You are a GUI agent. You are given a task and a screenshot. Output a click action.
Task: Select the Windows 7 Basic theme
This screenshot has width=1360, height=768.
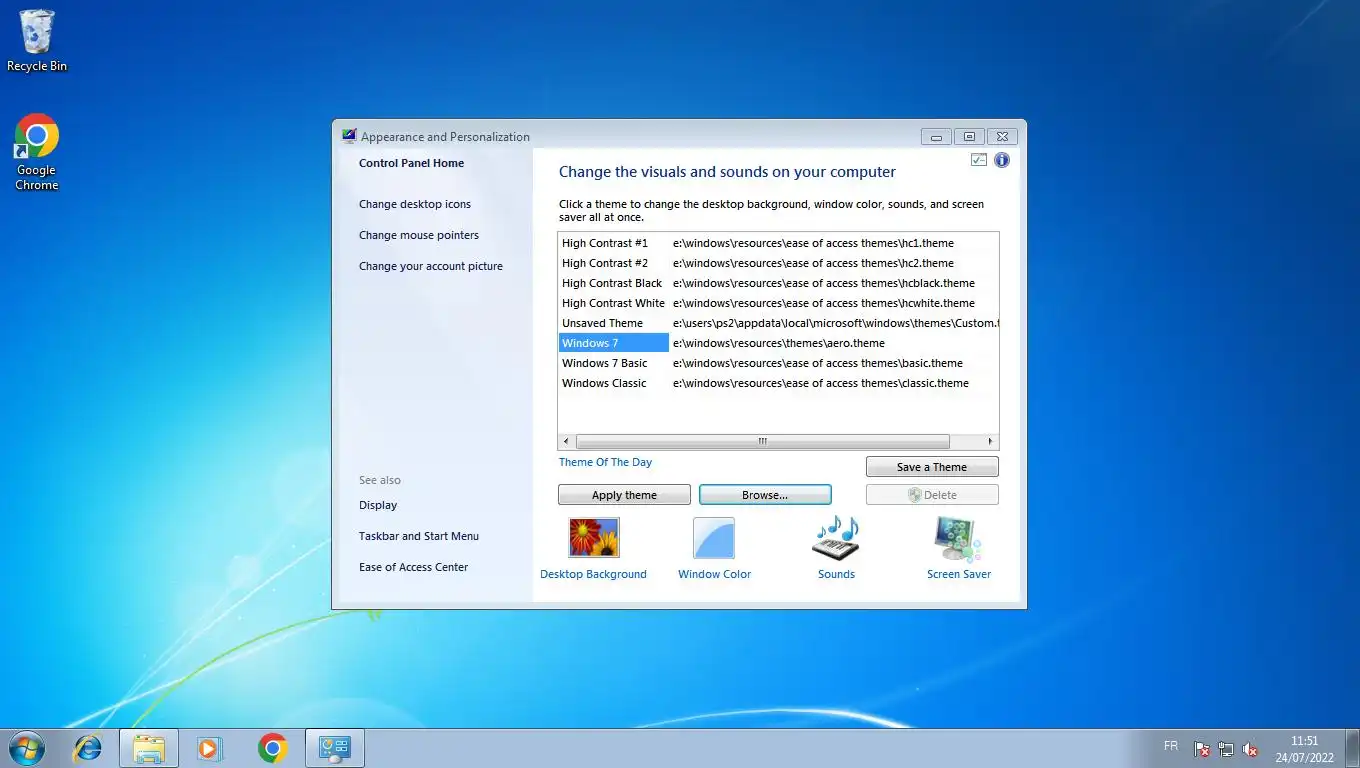[x=778, y=363]
